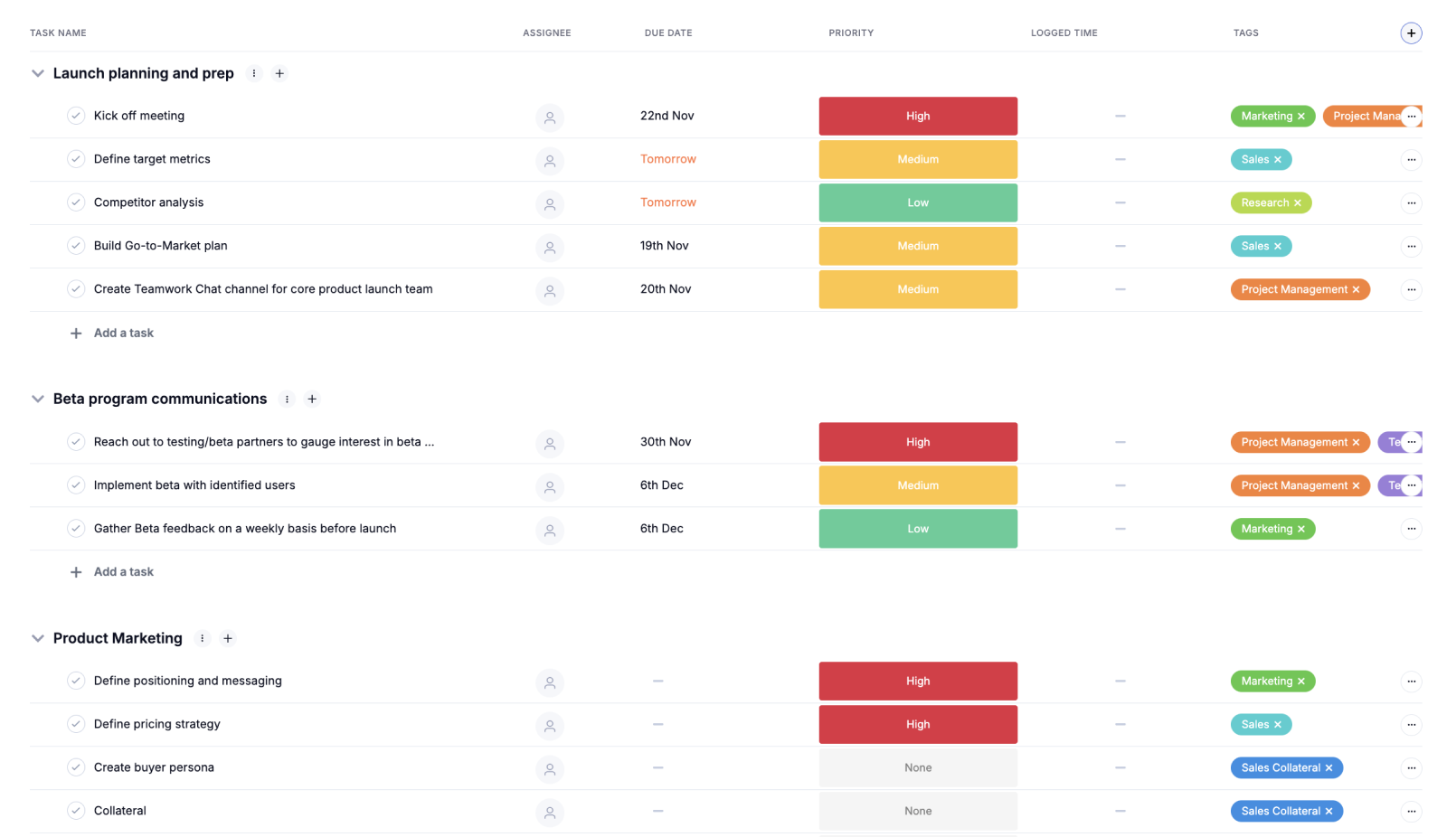Click the add column plus icon
1456x837 pixels.
coord(1411,33)
